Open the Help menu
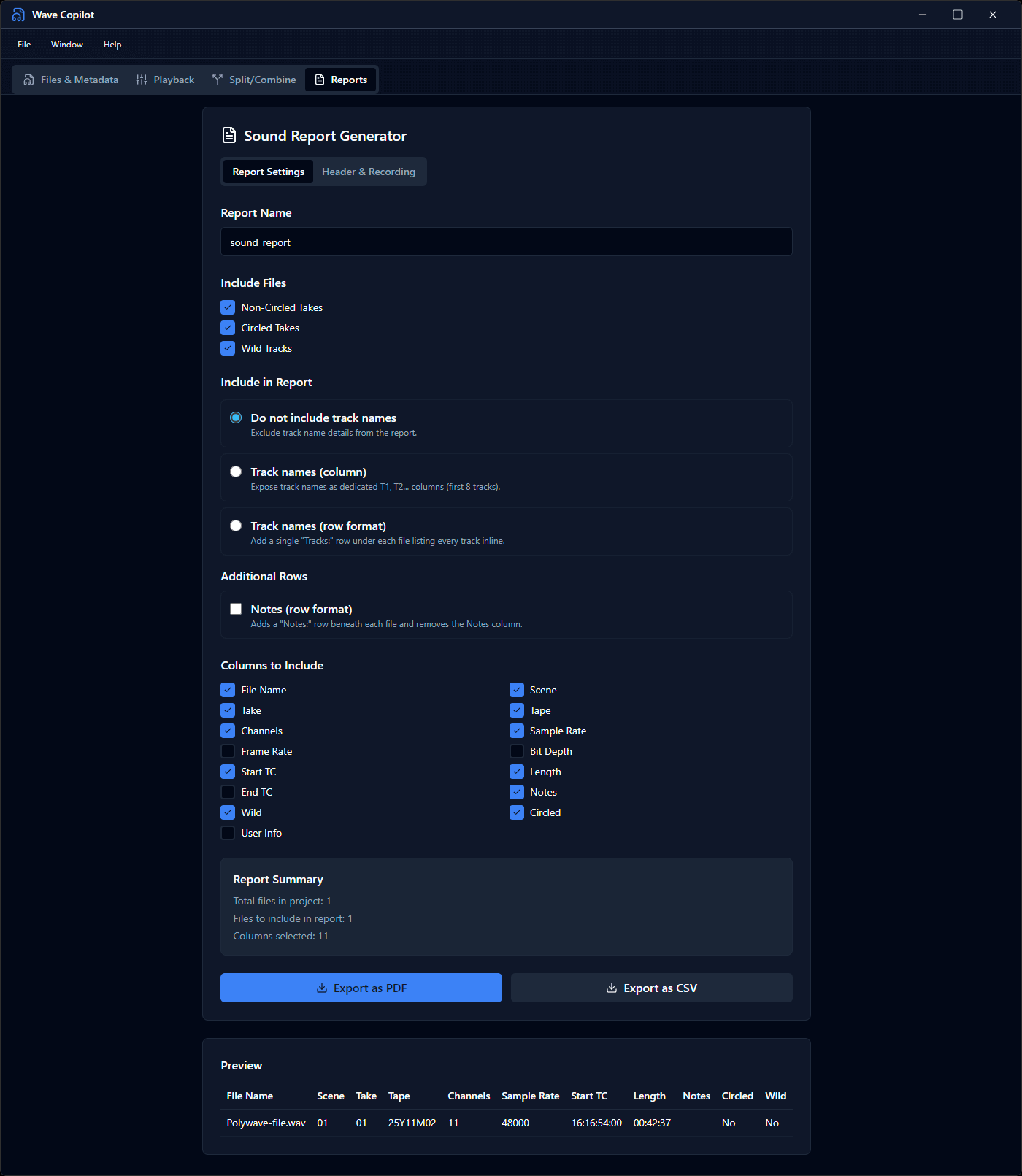 (x=112, y=45)
